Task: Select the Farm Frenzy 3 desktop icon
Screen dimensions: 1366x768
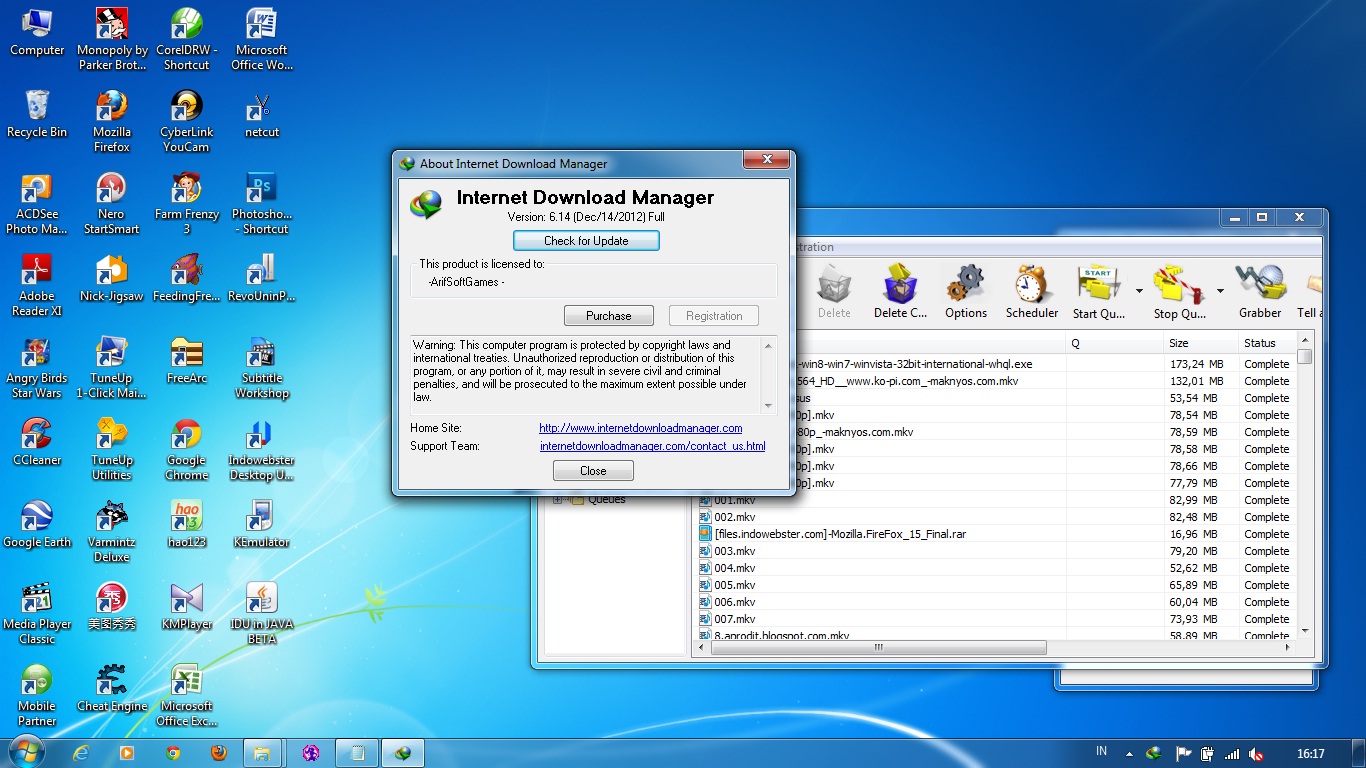Action: pyautogui.click(x=187, y=203)
